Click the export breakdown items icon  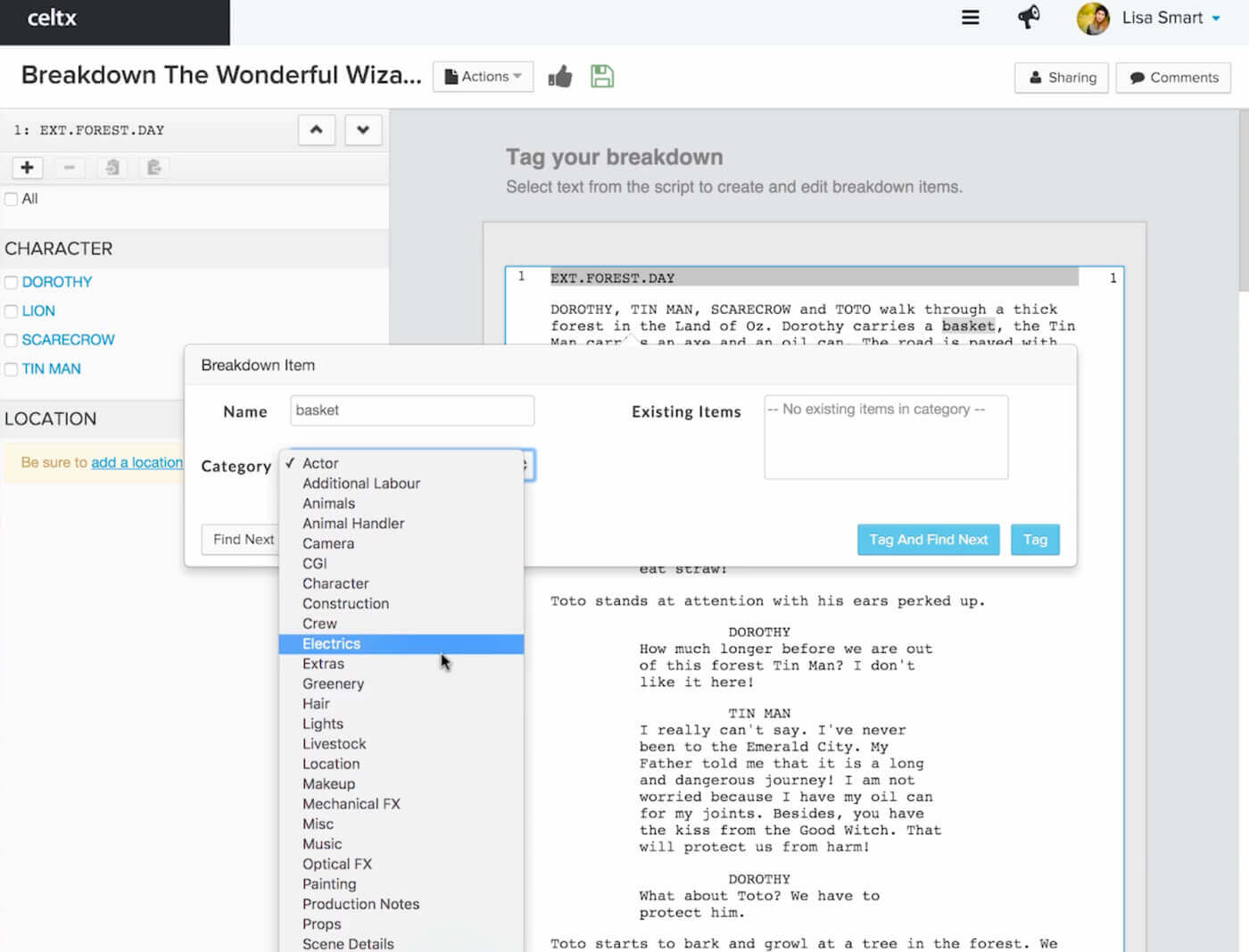click(153, 167)
